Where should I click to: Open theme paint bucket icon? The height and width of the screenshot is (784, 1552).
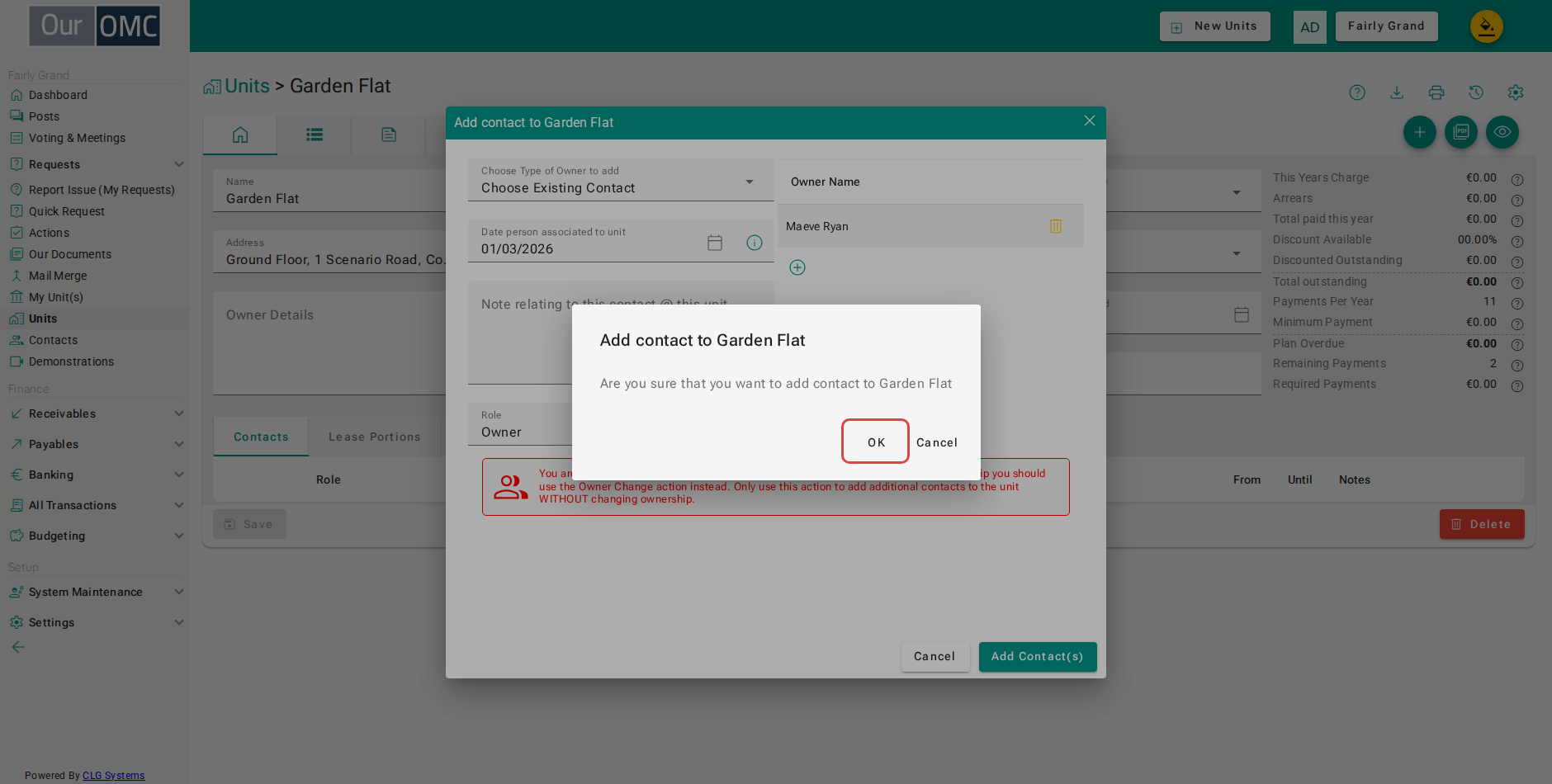pos(1486,26)
